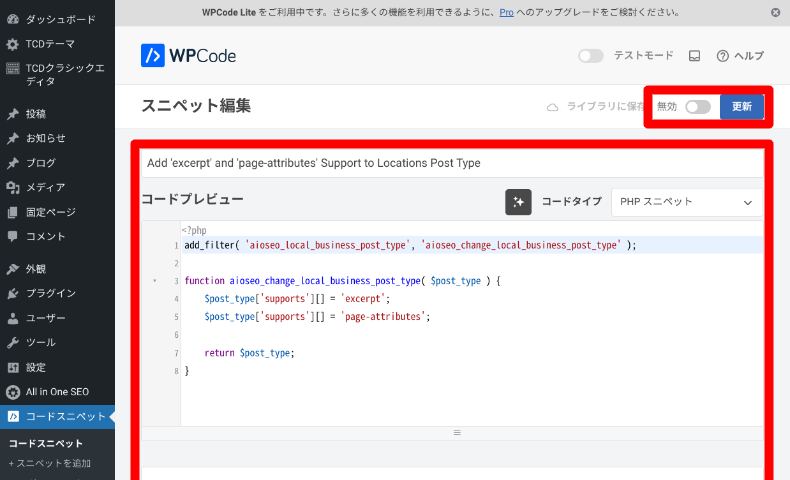This screenshot has width=790, height=480.
Task: Click the Pro upgrade link
Action: coord(506,13)
